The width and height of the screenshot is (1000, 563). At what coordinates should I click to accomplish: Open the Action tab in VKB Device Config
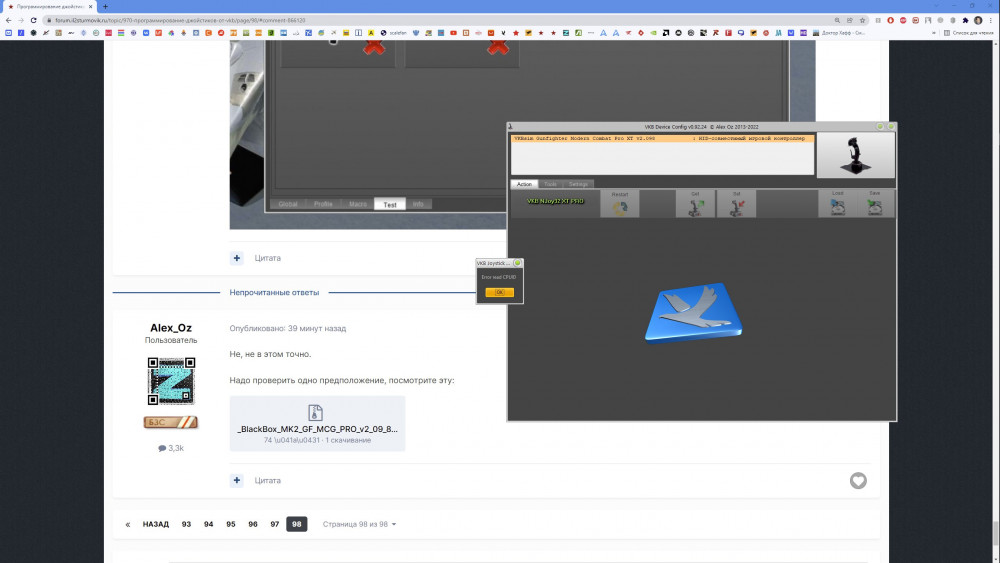(x=524, y=184)
